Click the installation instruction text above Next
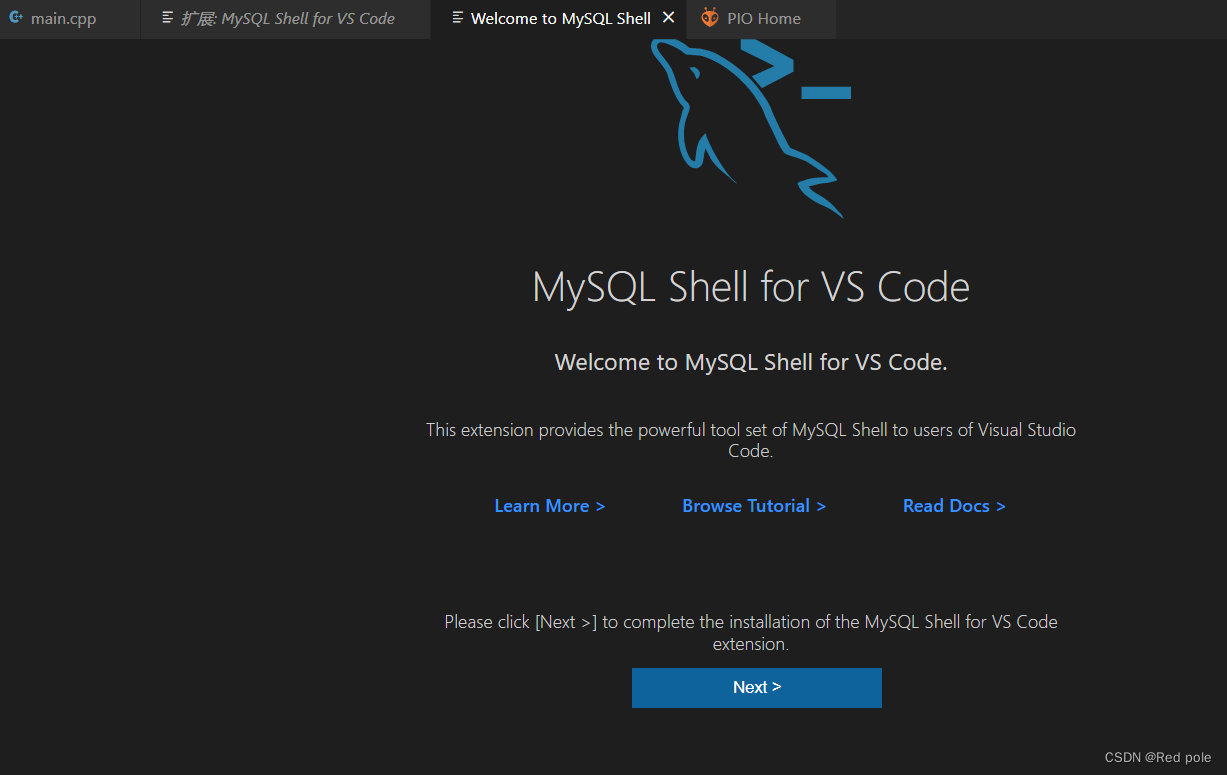 click(x=750, y=632)
